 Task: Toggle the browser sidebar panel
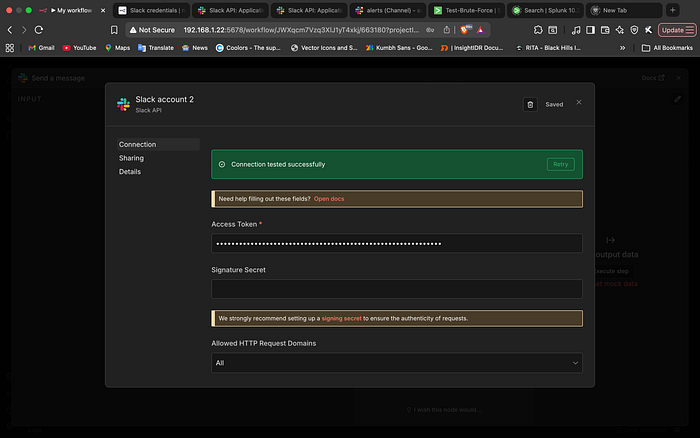click(x=590, y=30)
